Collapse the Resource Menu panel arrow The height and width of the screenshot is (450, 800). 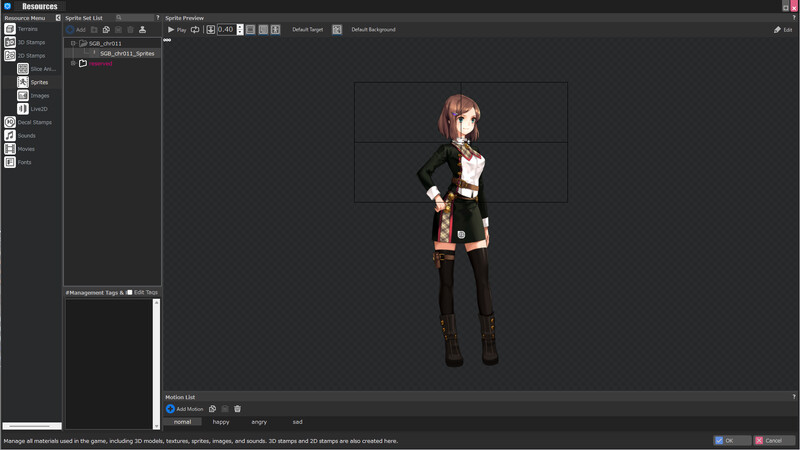coord(58,18)
